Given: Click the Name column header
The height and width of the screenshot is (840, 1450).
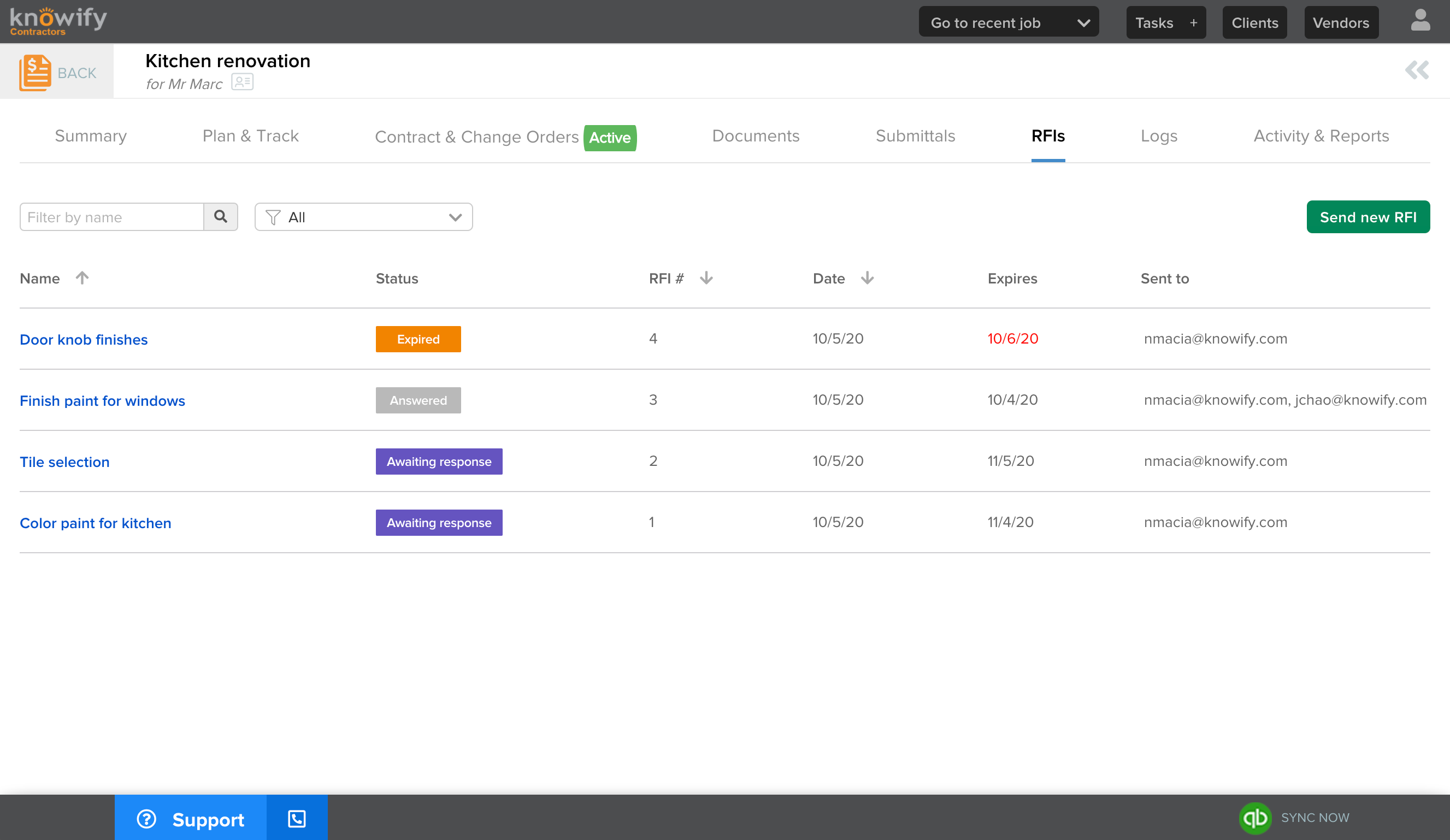Looking at the screenshot, I should click(x=40, y=279).
